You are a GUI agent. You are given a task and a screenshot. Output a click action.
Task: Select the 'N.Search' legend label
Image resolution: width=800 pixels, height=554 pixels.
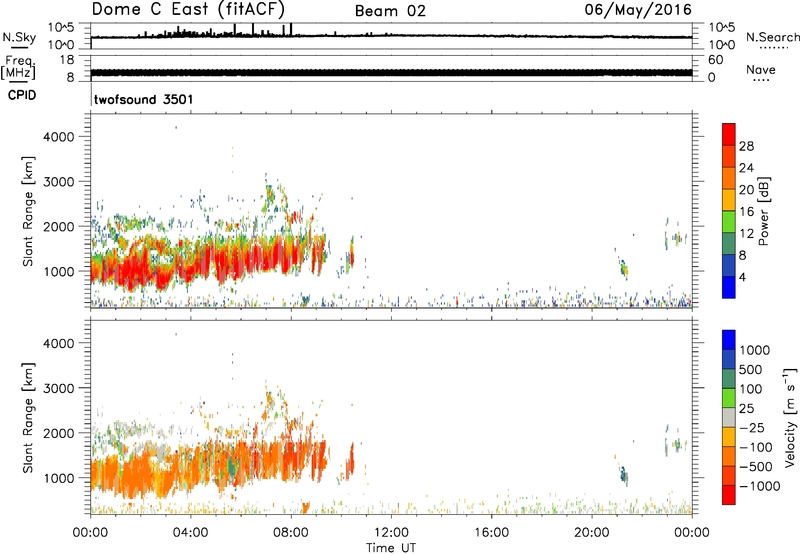pyautogui.click(x=772, y=37)
